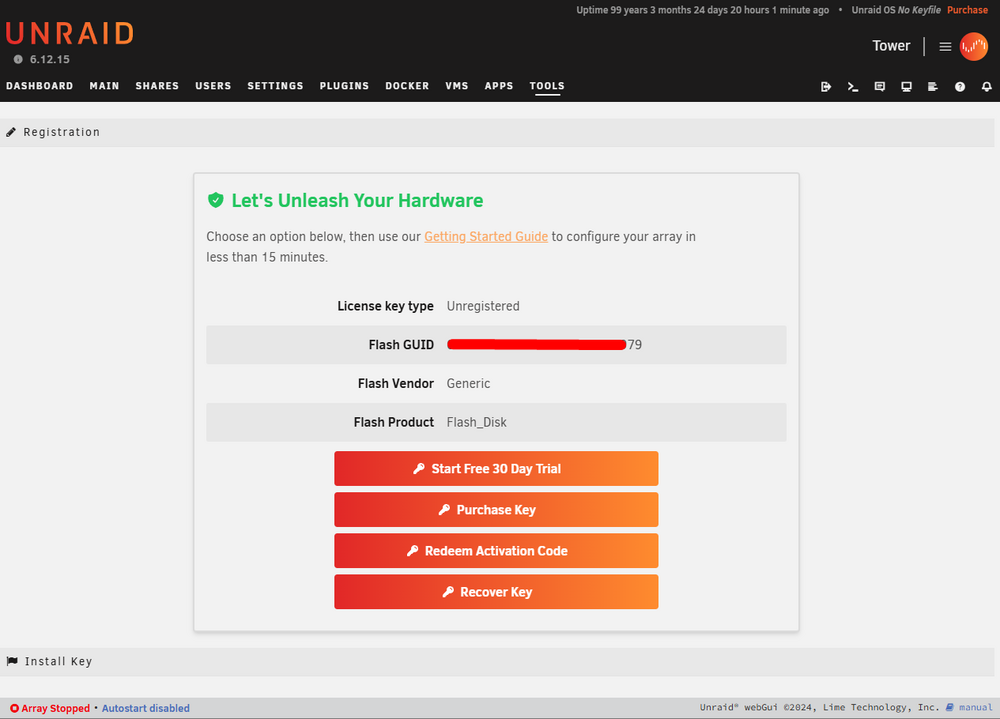This screenshot has width=1000, height=719.
Task: Select the Tools tab
Action: pyautogui.click(x=547, y=86)
